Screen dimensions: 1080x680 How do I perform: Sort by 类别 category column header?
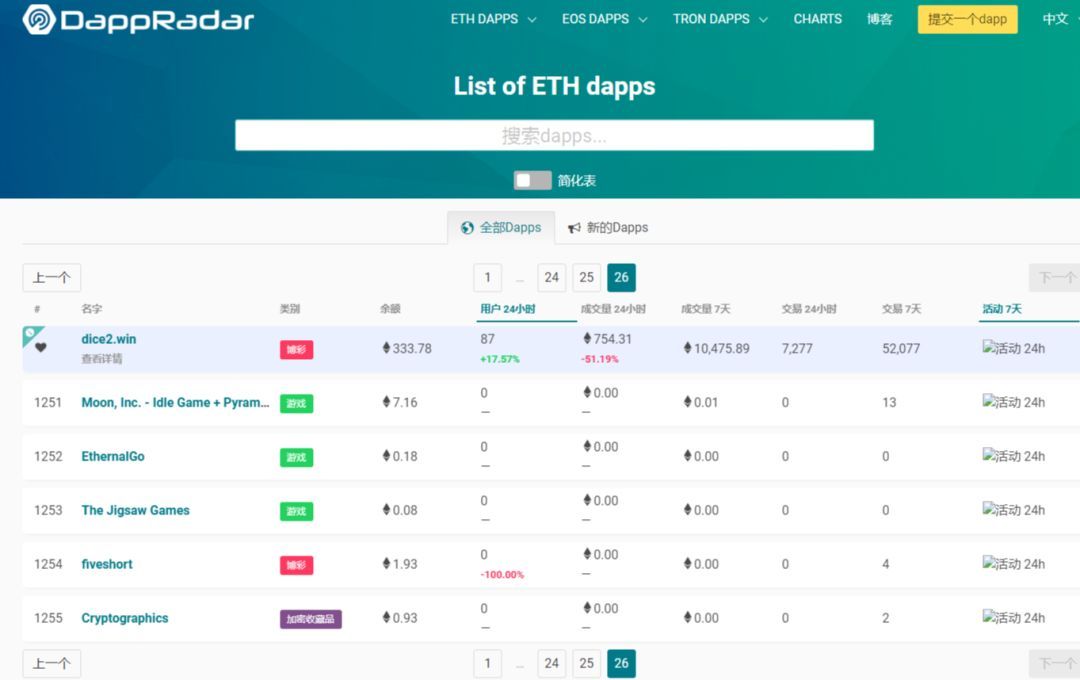click(x=290, y=309)
